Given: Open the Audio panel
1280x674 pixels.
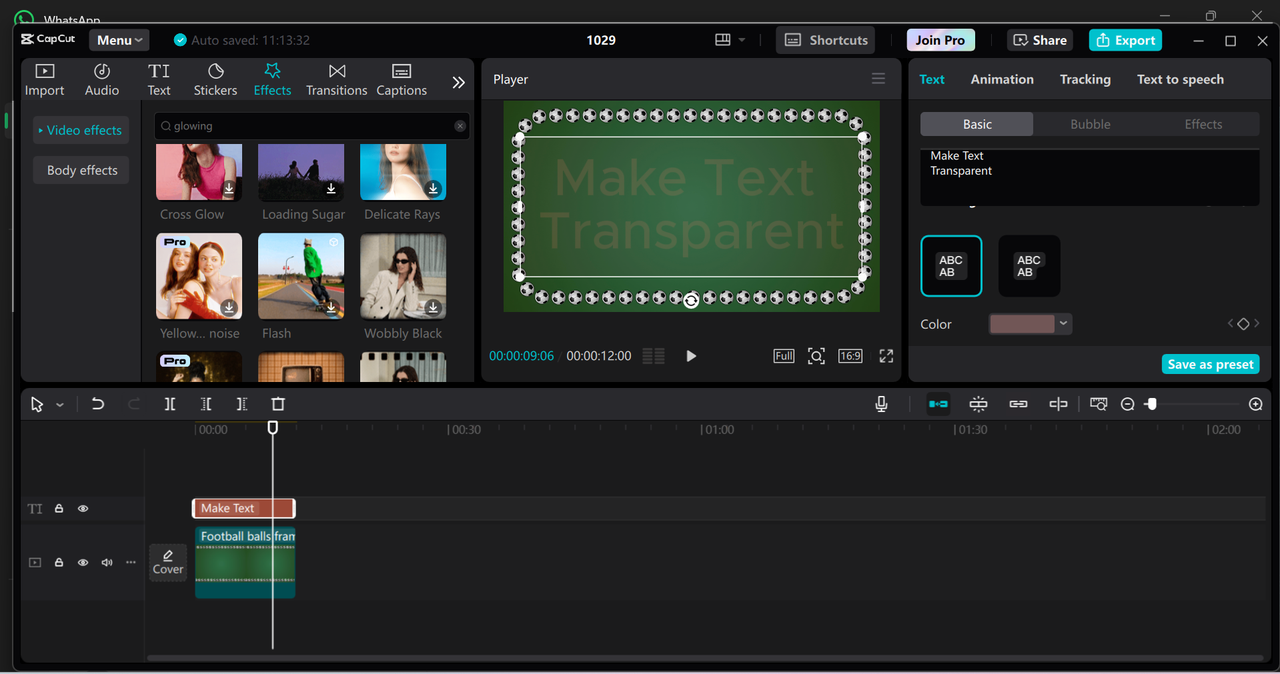Looking at the screenshot, I should [x=102, y=80].
